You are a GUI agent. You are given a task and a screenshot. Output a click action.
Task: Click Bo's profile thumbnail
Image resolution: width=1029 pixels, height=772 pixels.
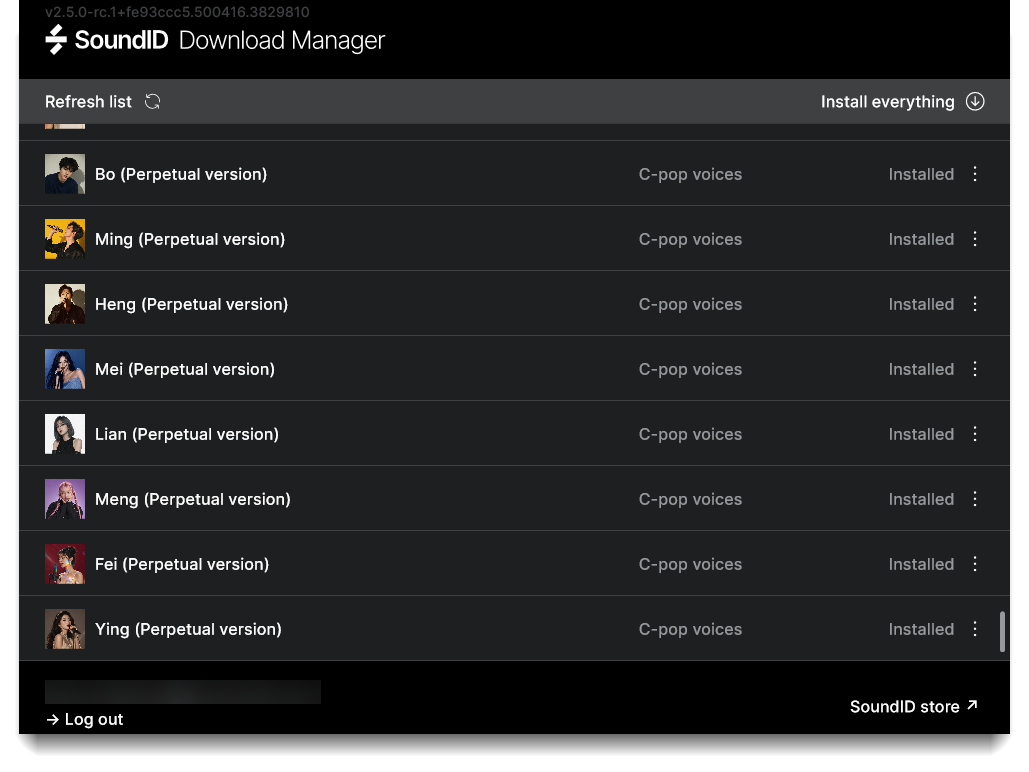tap(65, 174)
